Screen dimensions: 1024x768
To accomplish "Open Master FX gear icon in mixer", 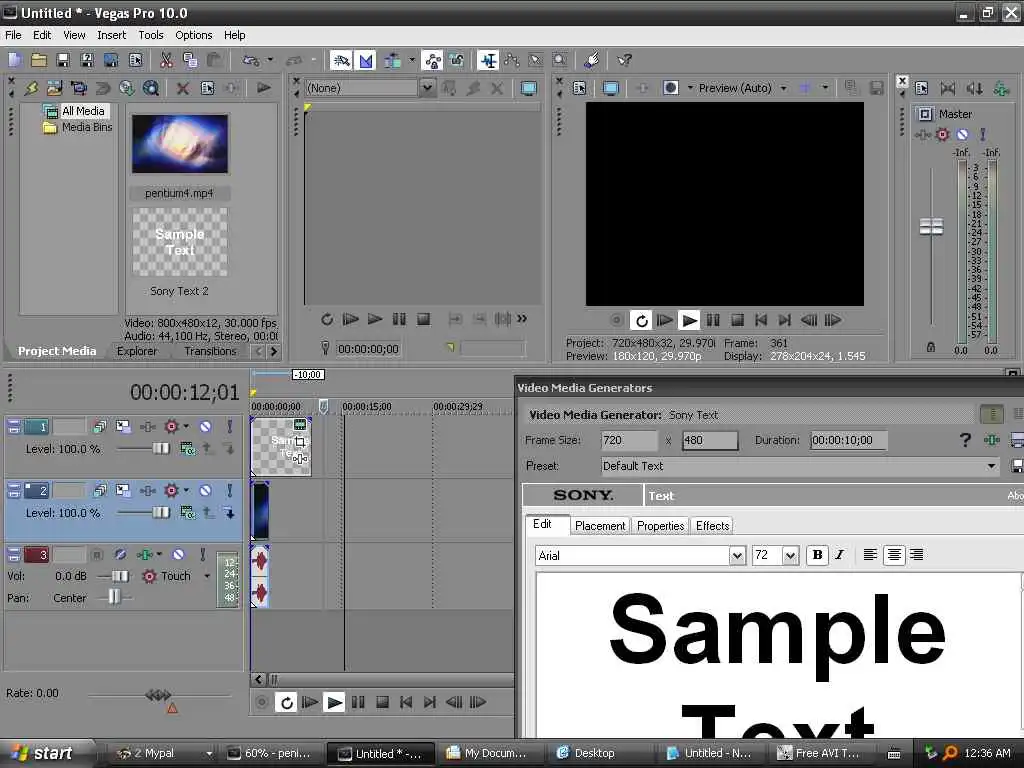I will (x=942, y=135).
